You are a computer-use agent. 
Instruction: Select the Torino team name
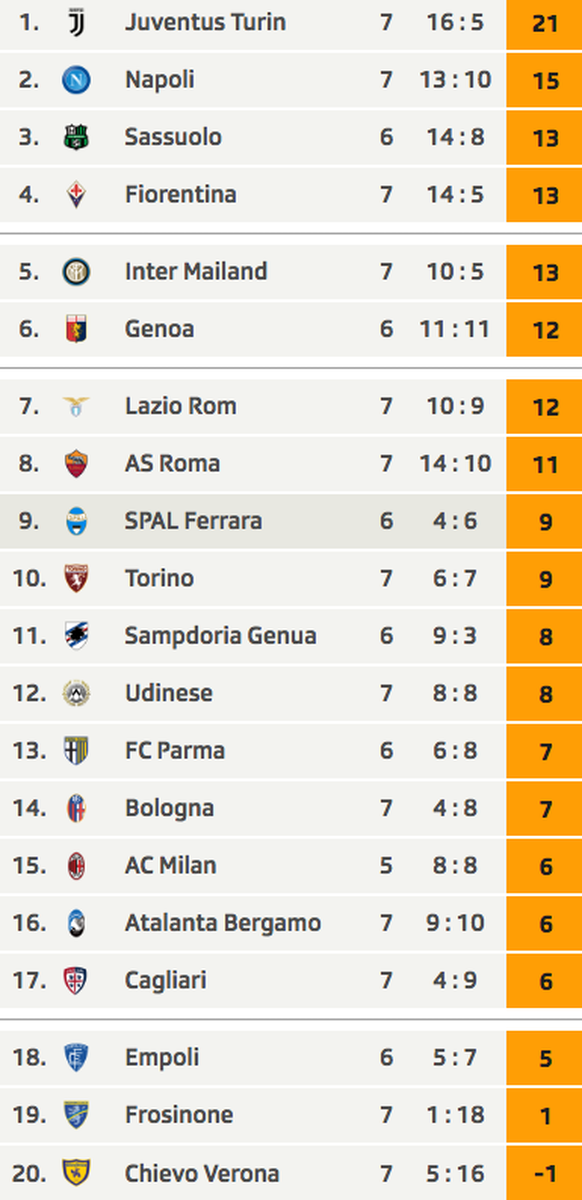click(159, 578)
